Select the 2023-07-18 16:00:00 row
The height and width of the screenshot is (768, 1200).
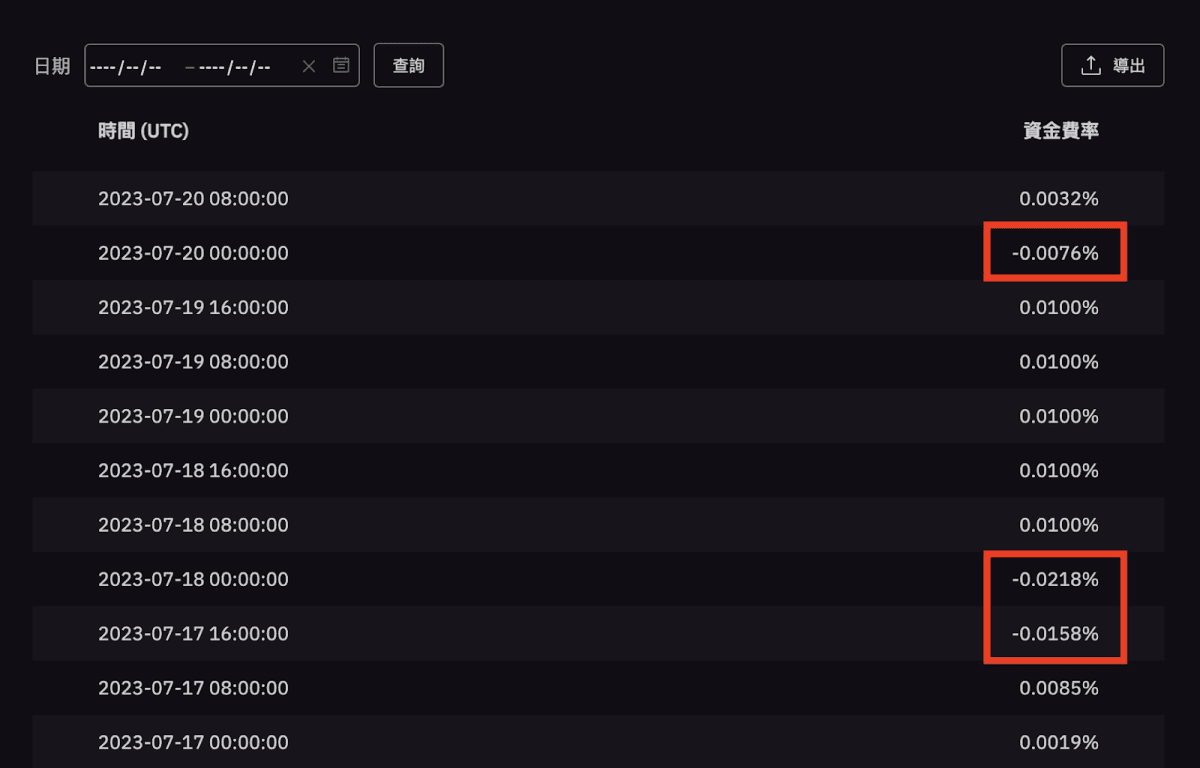[598, 470]
